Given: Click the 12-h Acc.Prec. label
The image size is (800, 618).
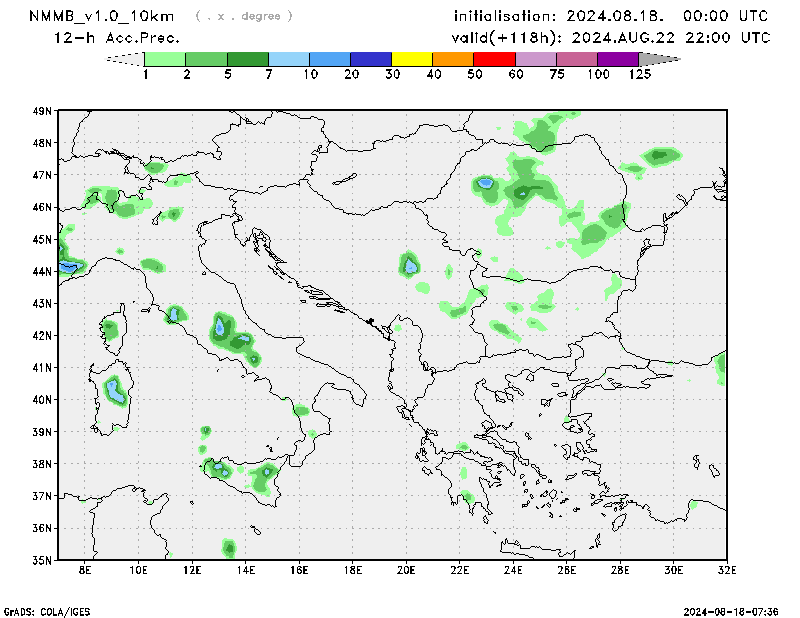Looking at the screenshot, I should 117,37.
